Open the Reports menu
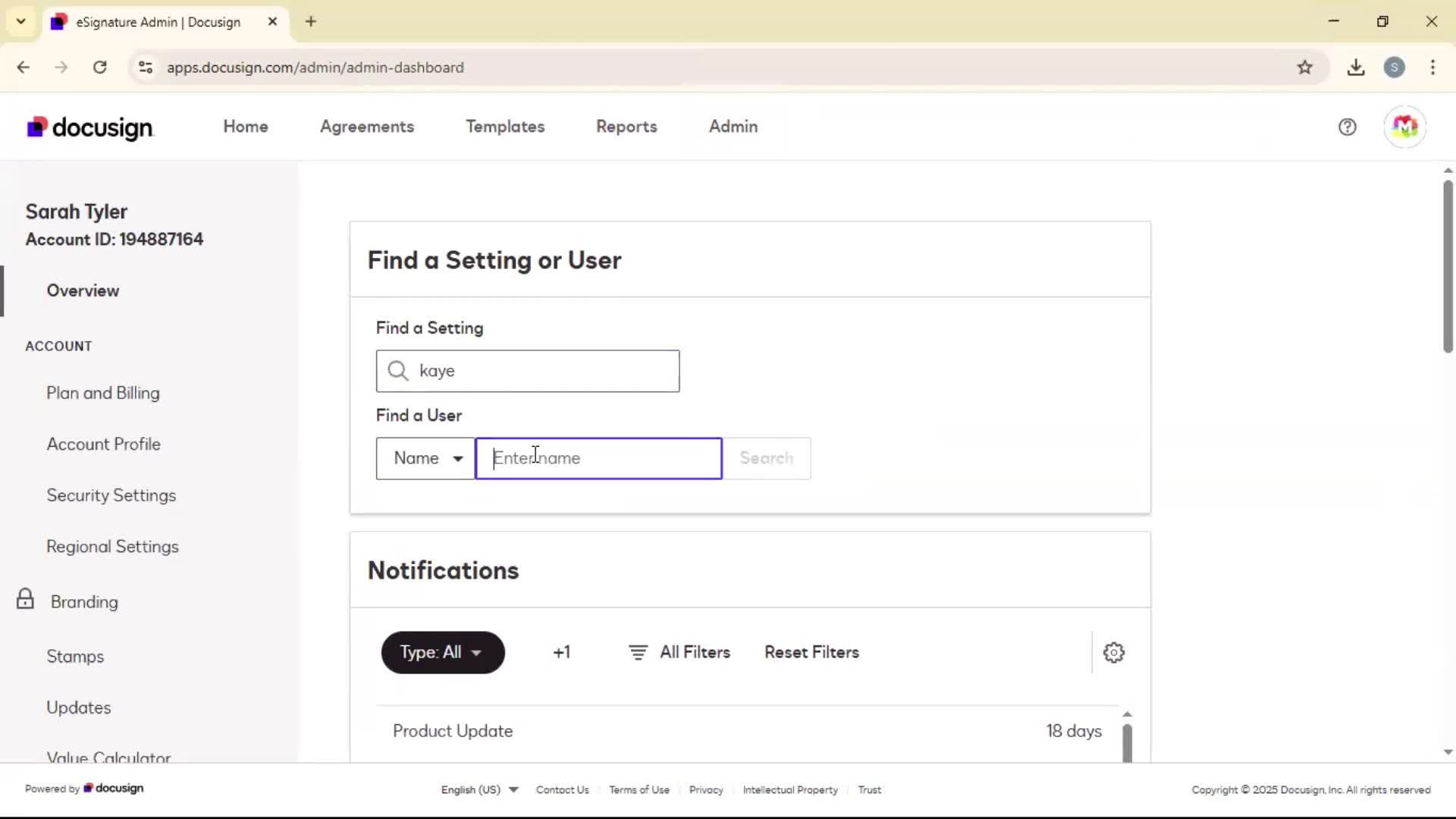This screenshot has height=819, width=1456. click(x=626, y=127)
